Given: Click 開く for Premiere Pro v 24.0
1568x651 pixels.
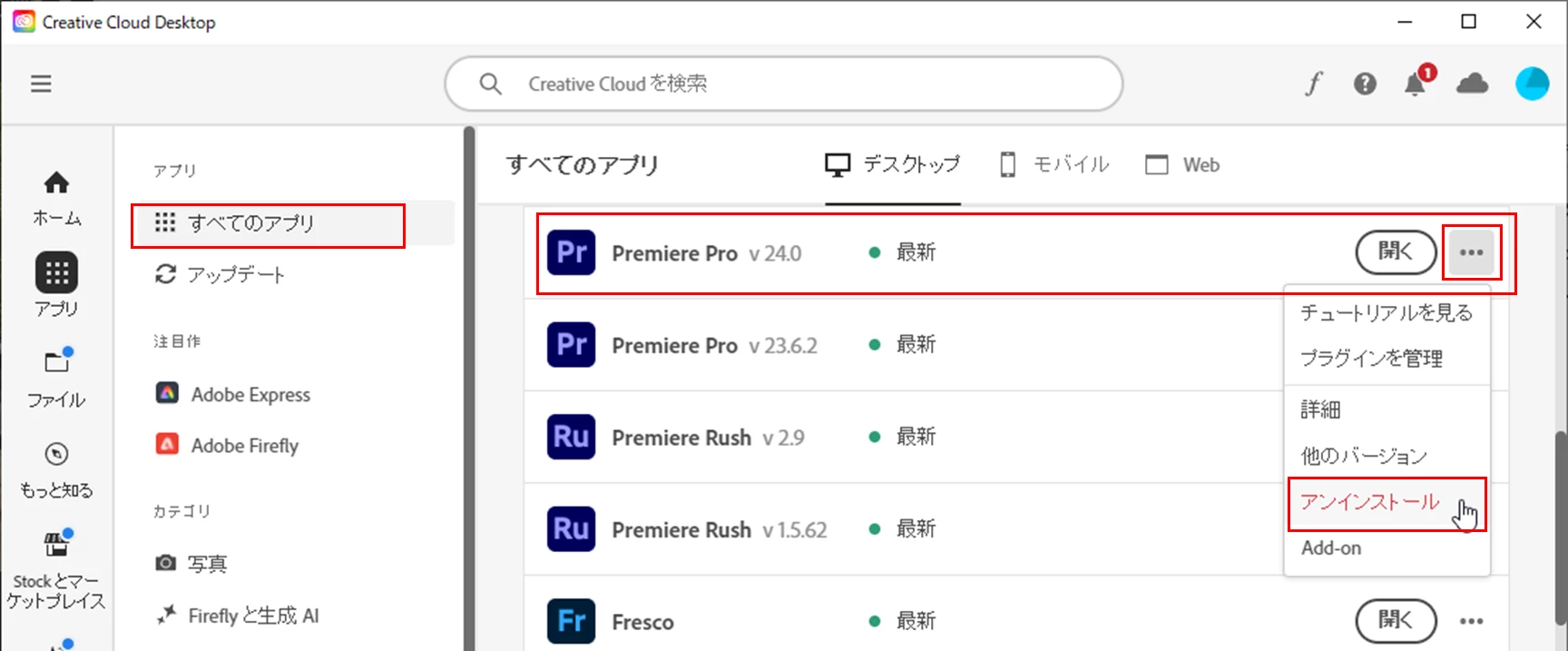Looking at the screenshot, I should point(1396,252).
